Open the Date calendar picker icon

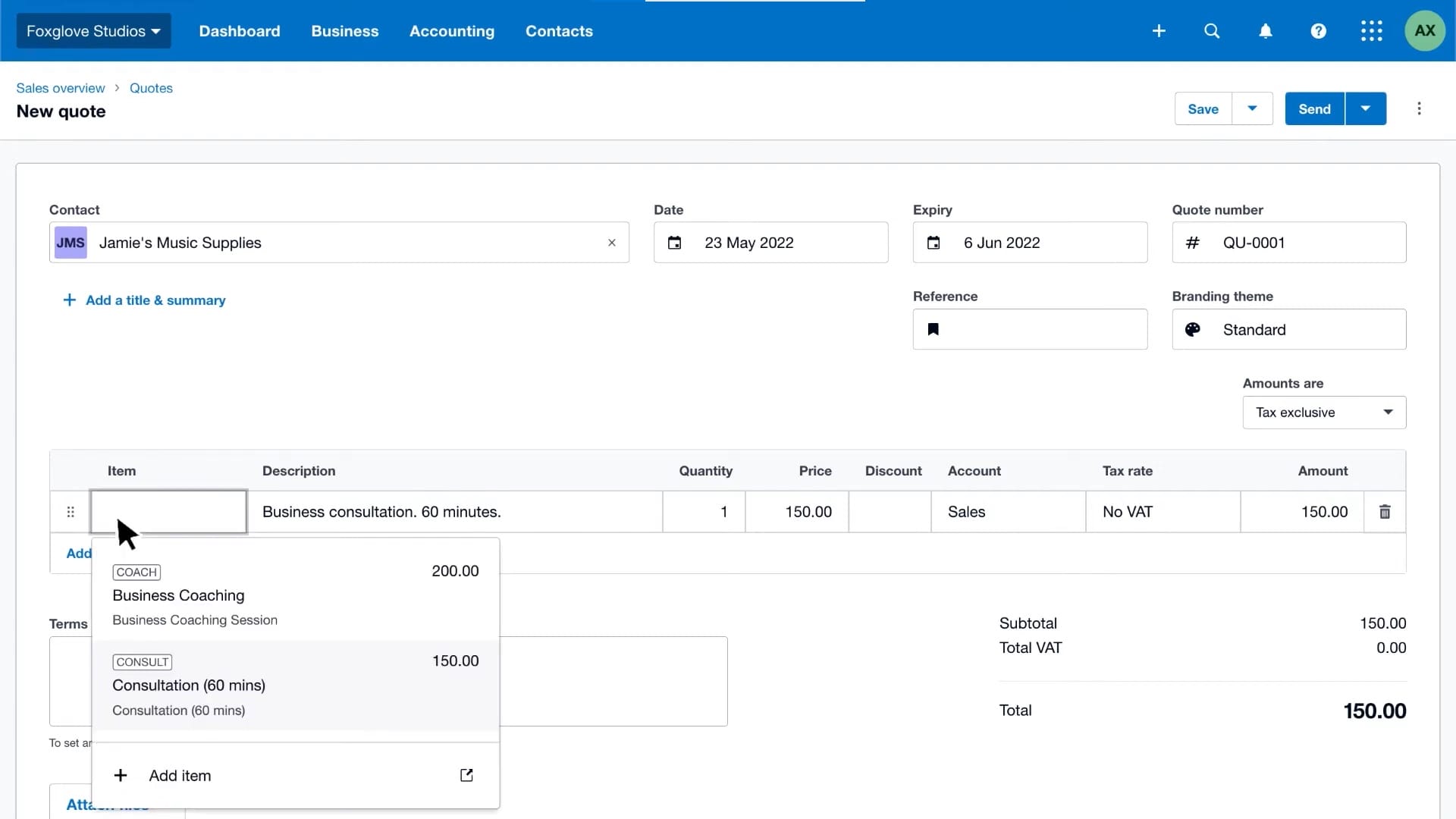(x=674, y=243)
